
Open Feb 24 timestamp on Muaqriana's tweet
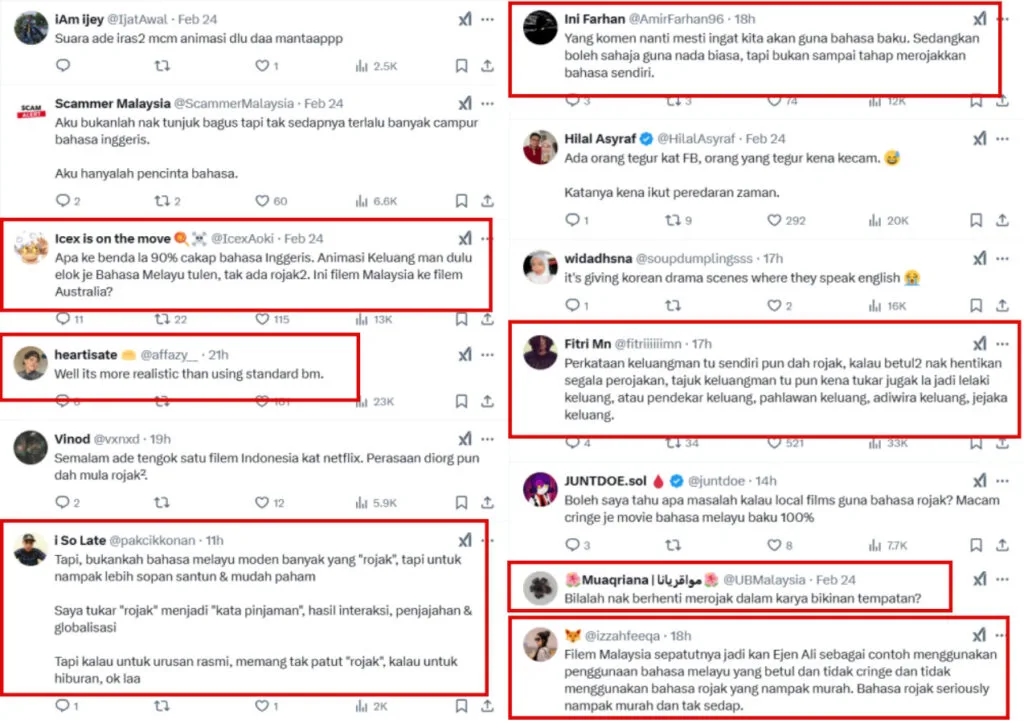pos(837,580)
